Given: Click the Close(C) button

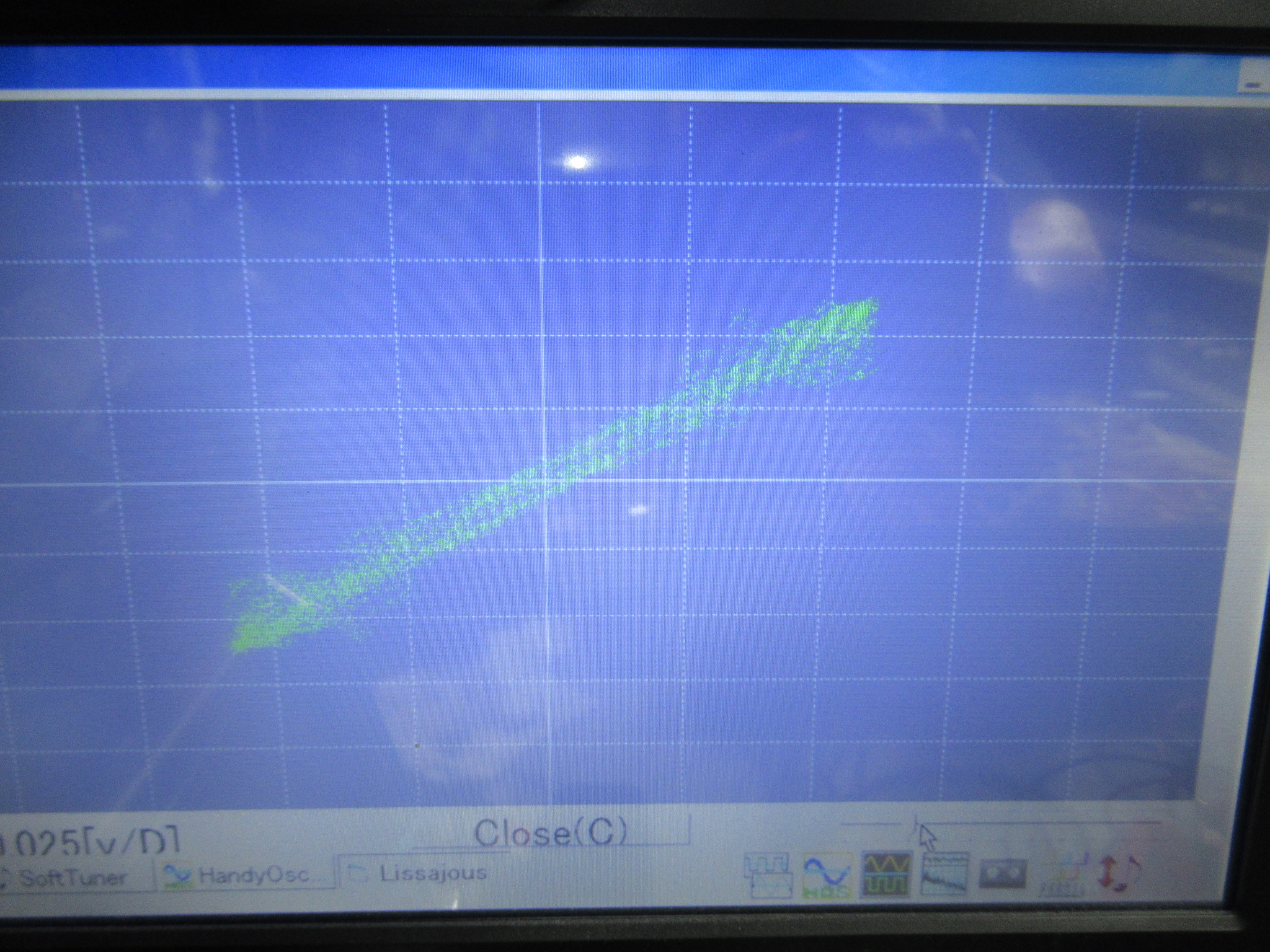Looking at the screenshot, I should tap(551, 832).
